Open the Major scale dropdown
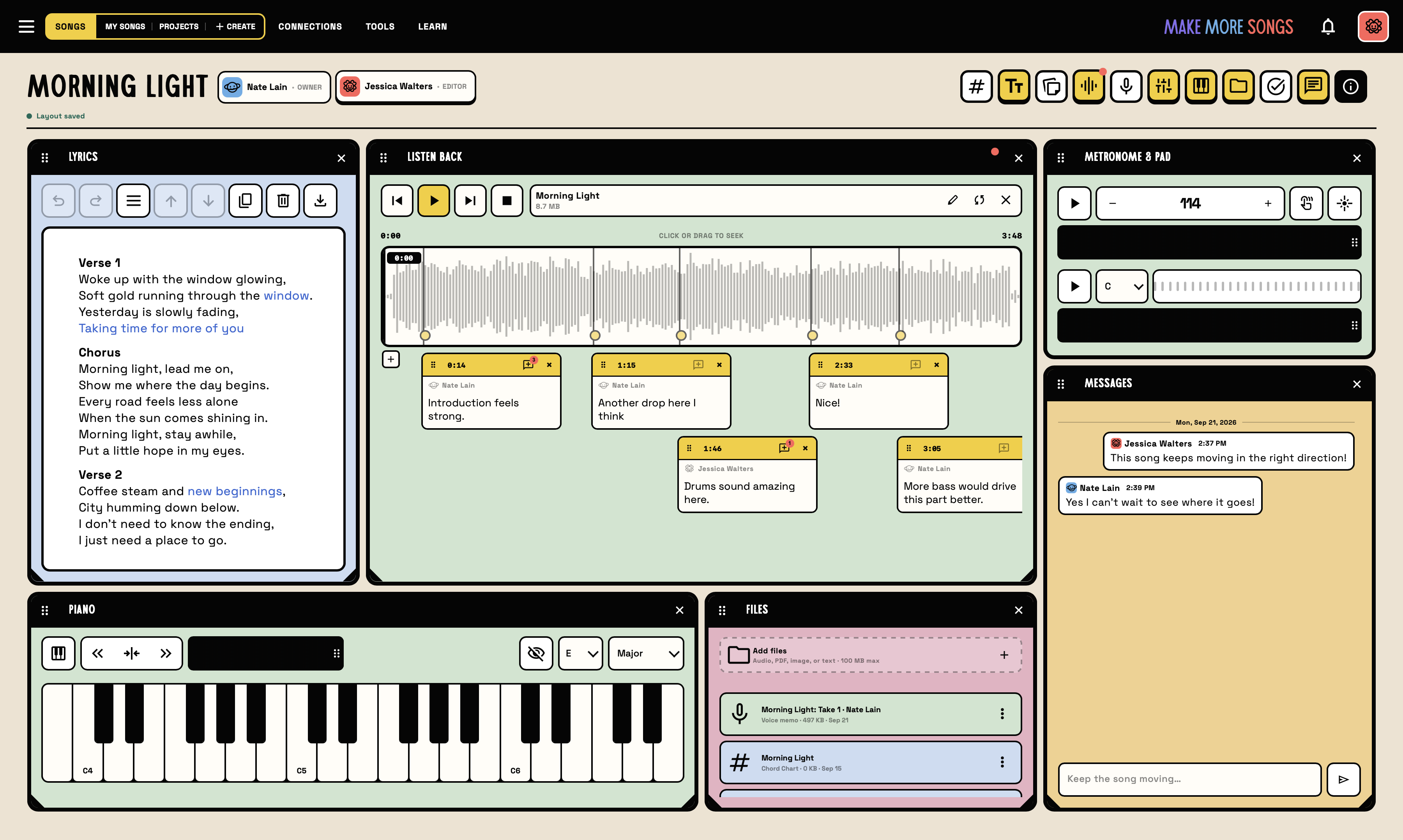Viewport: 1403px width, 840px height. (646, 653)
